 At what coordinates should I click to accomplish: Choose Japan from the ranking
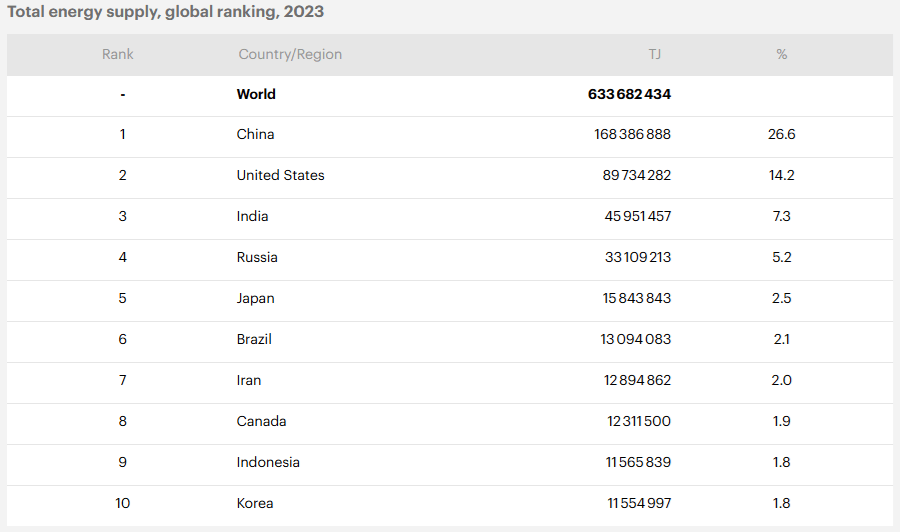click(x=255, y=298)
